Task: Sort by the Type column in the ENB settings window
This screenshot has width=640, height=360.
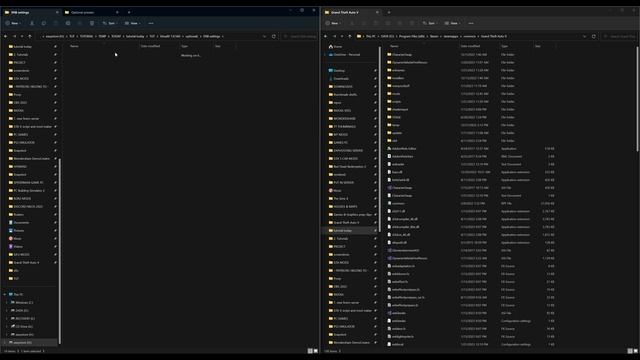Action: (184, 46)
